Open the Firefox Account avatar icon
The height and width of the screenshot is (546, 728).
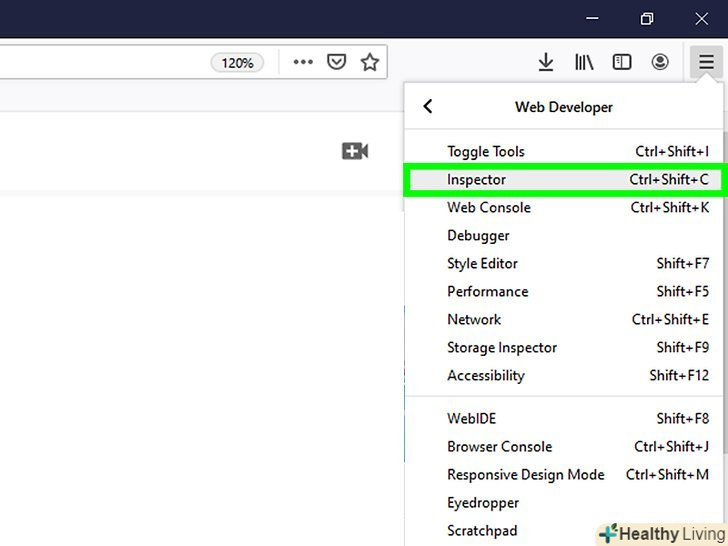(x=660, y=62)
